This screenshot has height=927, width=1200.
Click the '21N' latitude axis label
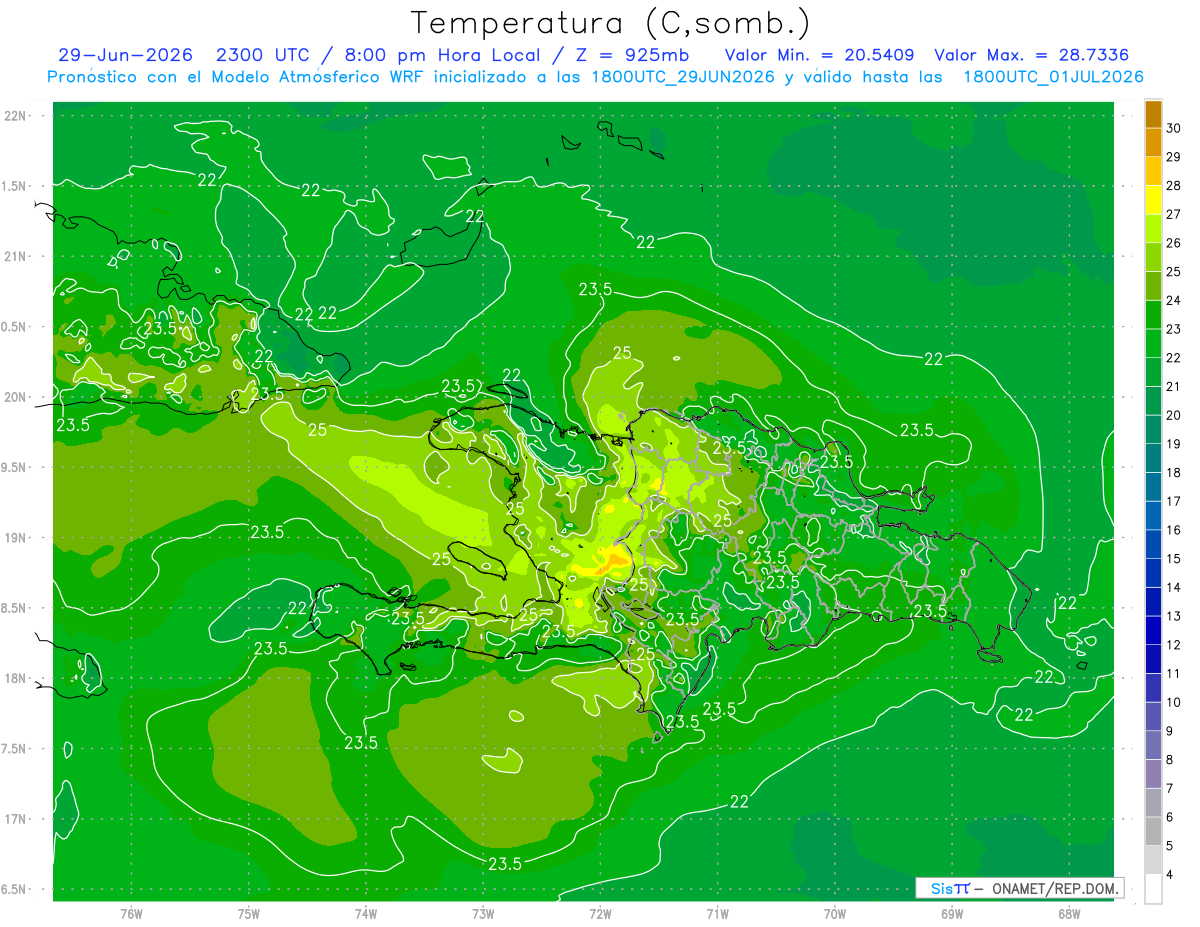(x=17, y=257)
